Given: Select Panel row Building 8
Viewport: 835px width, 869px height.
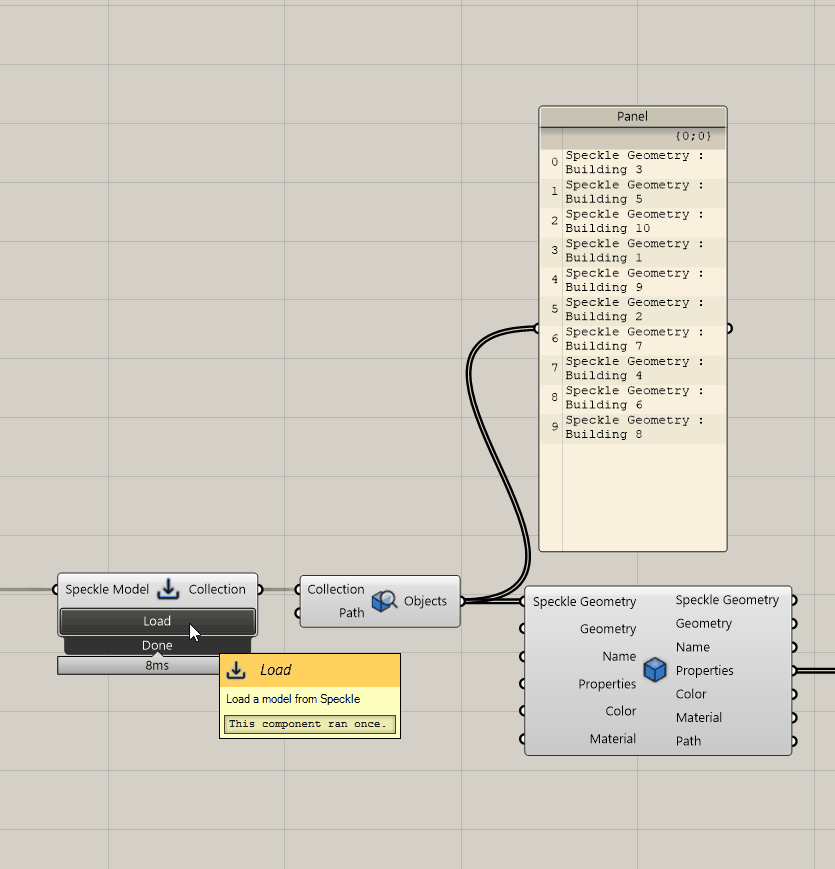Looking at the screenshot, I should pos(633,427).
